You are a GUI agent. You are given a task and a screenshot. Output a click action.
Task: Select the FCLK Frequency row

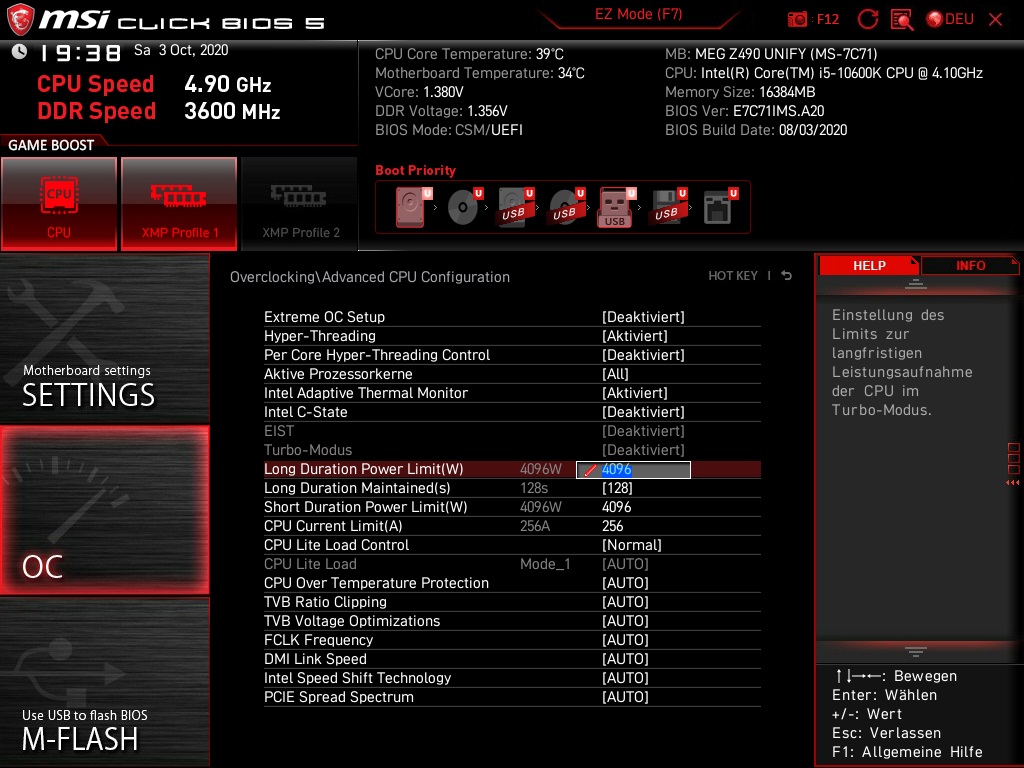pyautogui.click(x=512, y=639)
